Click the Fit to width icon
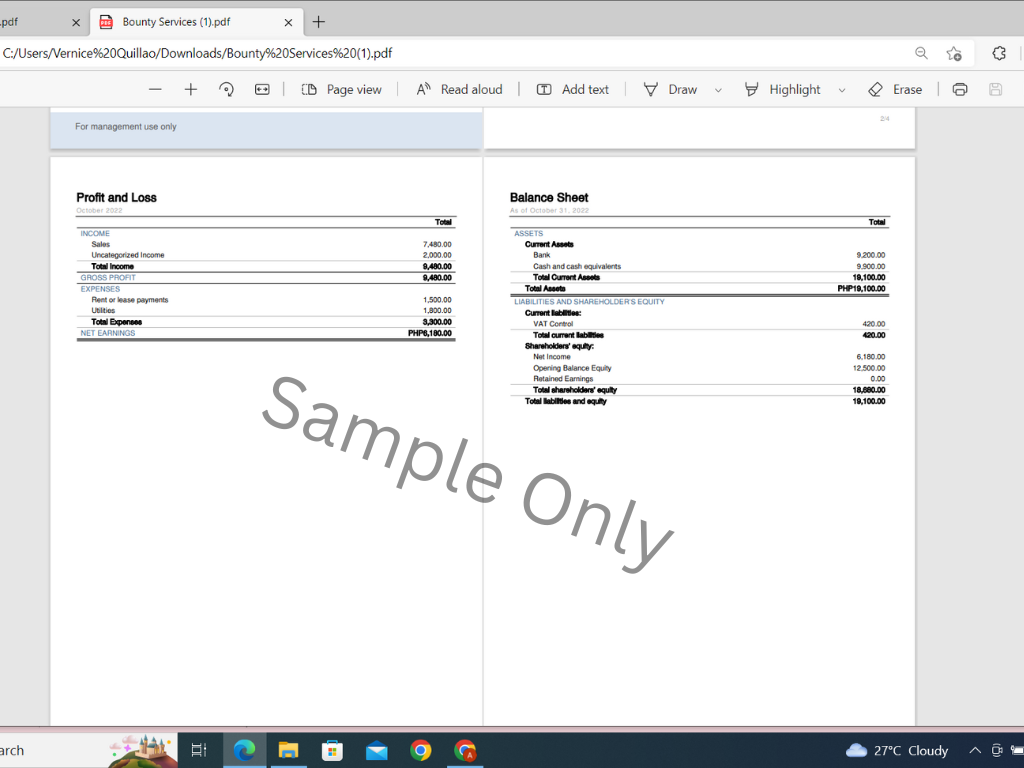Viewport: 1024px width, 768px height. pyautogui.click(x=262, y=89)
